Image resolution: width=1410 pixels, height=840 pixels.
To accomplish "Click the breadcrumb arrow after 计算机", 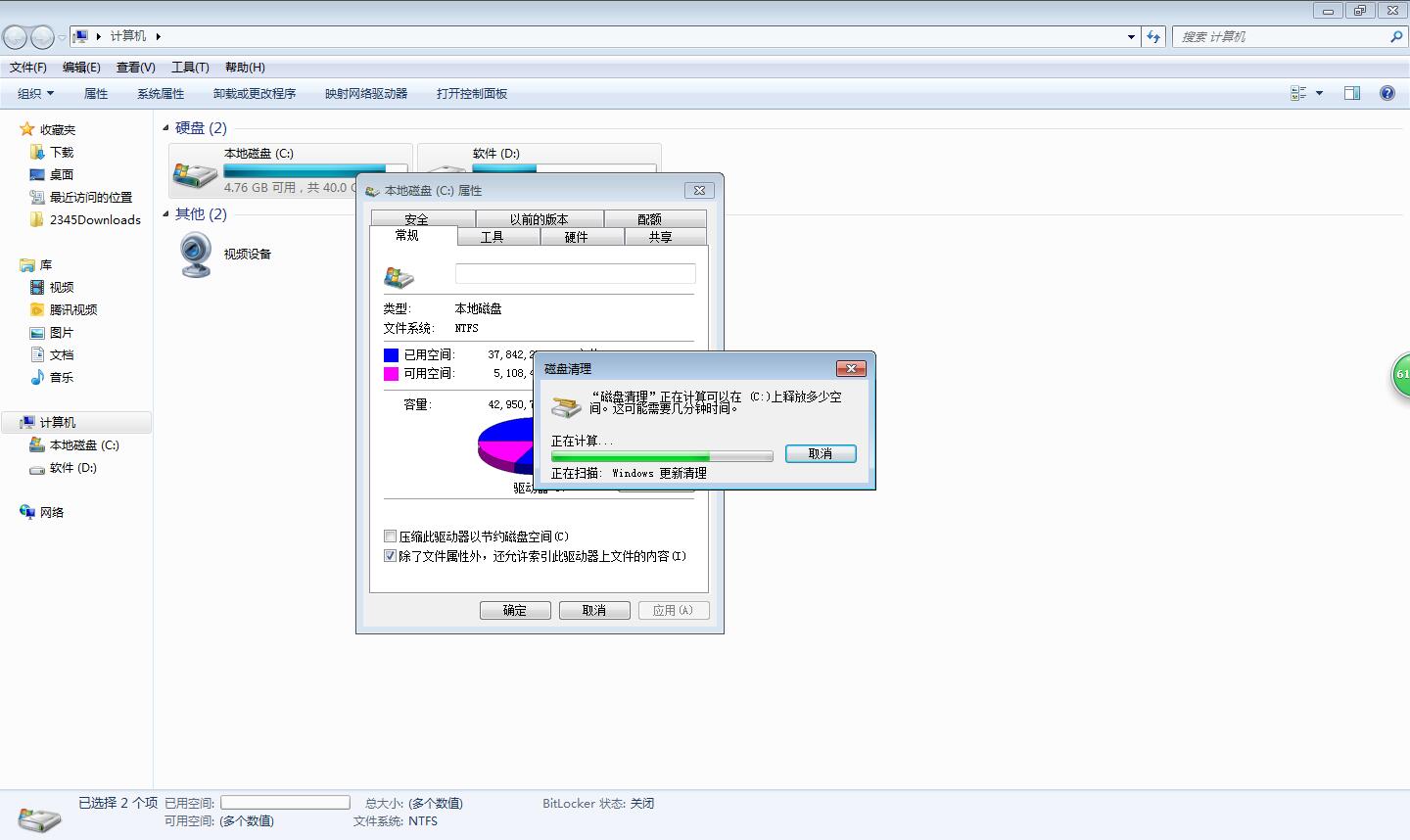I will tap(158, 36).
